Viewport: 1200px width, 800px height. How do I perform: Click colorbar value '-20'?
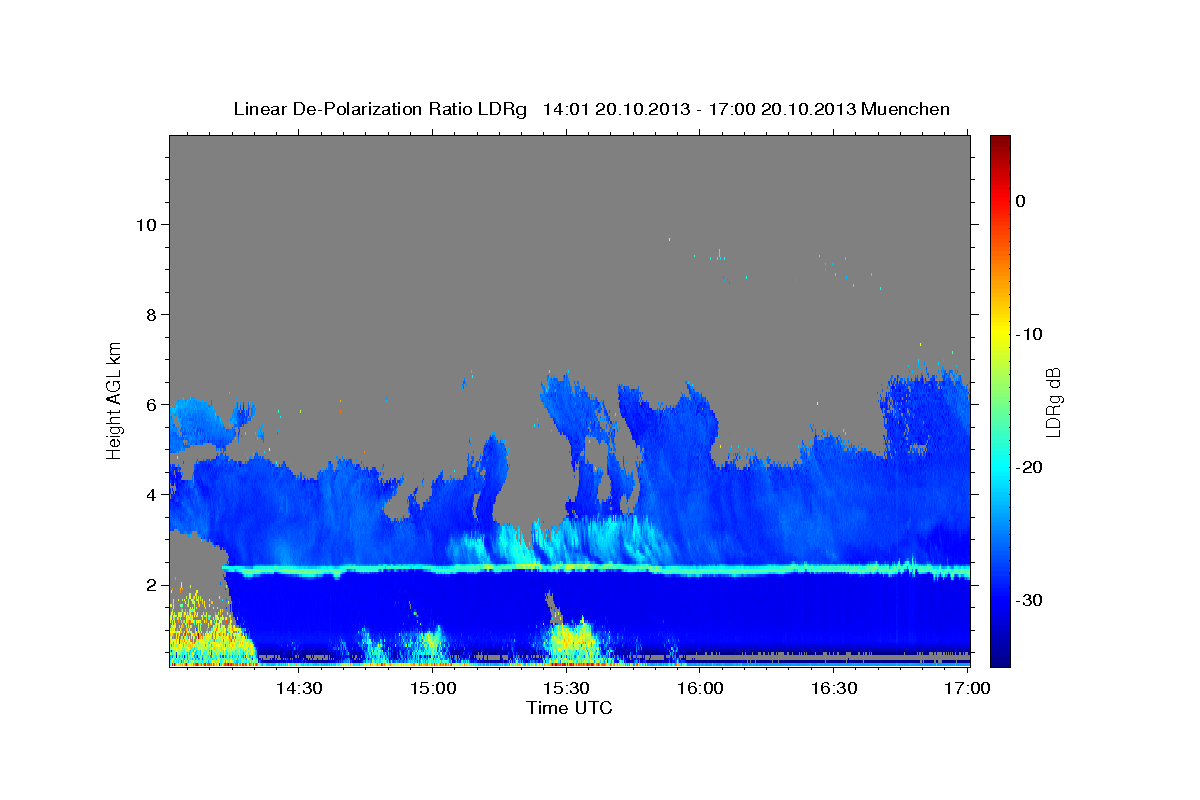coord(1031,467)
